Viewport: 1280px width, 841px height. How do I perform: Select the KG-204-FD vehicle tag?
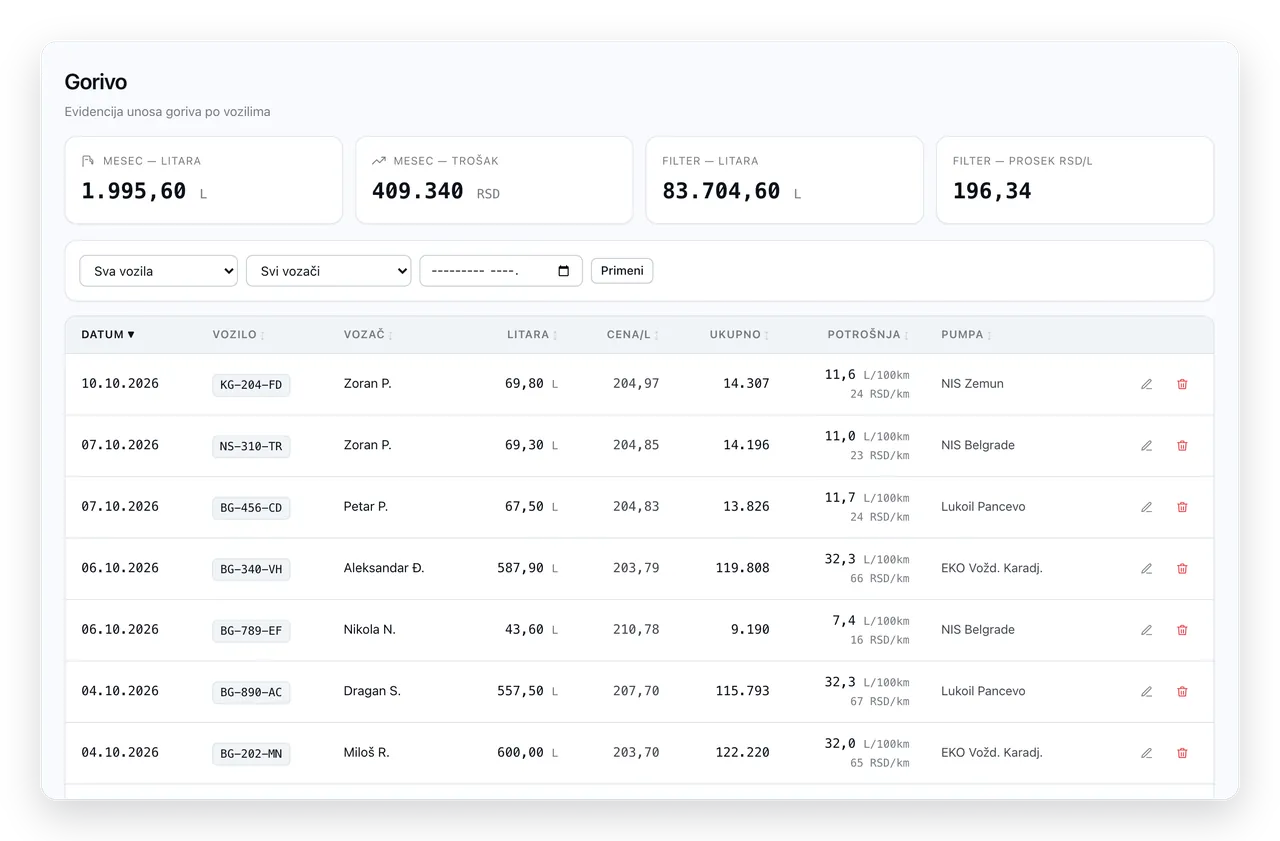pyautogui.click(x=251, y=385)
